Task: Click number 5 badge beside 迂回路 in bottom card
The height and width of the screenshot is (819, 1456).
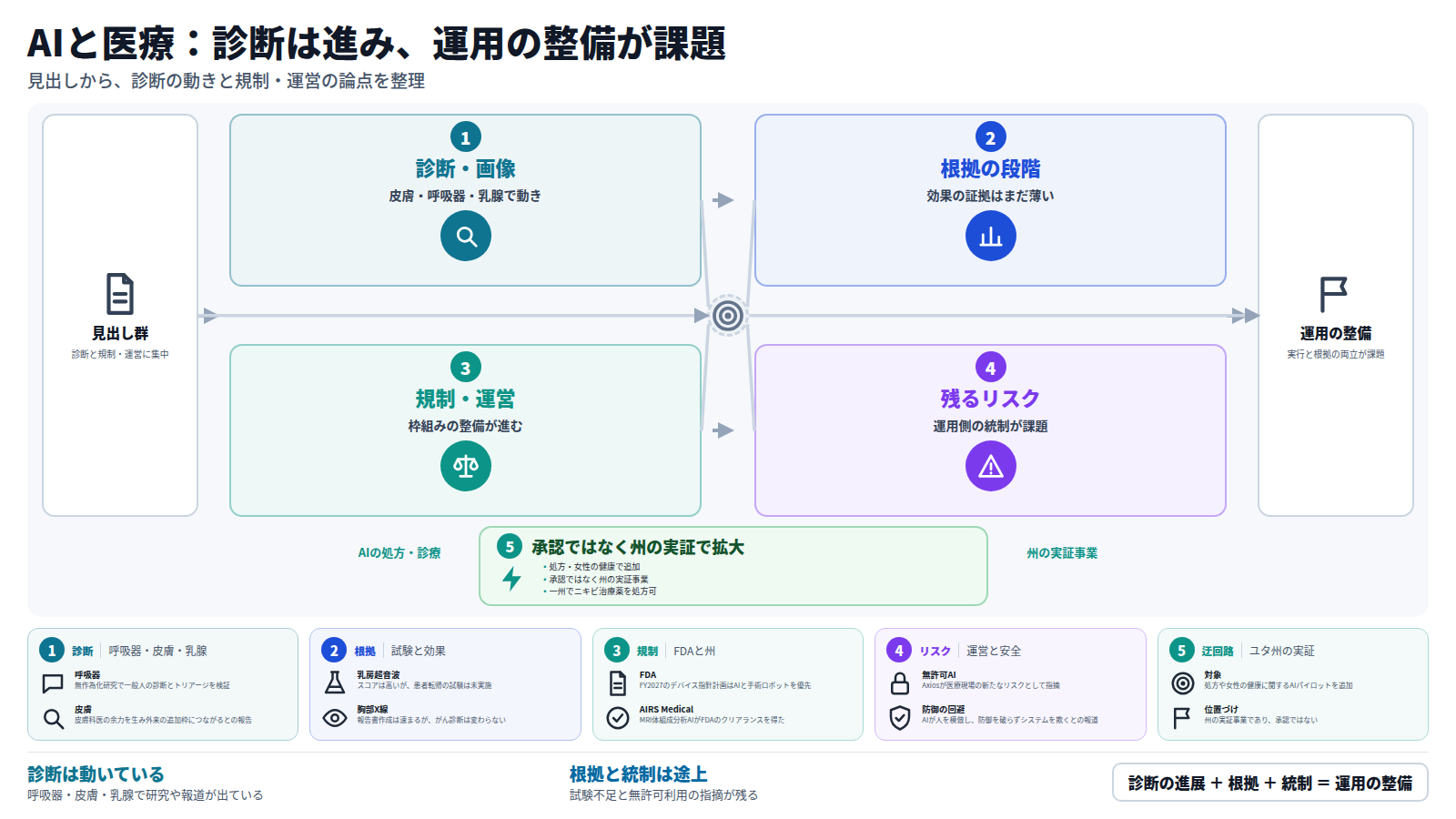Action: [1182, 650]
